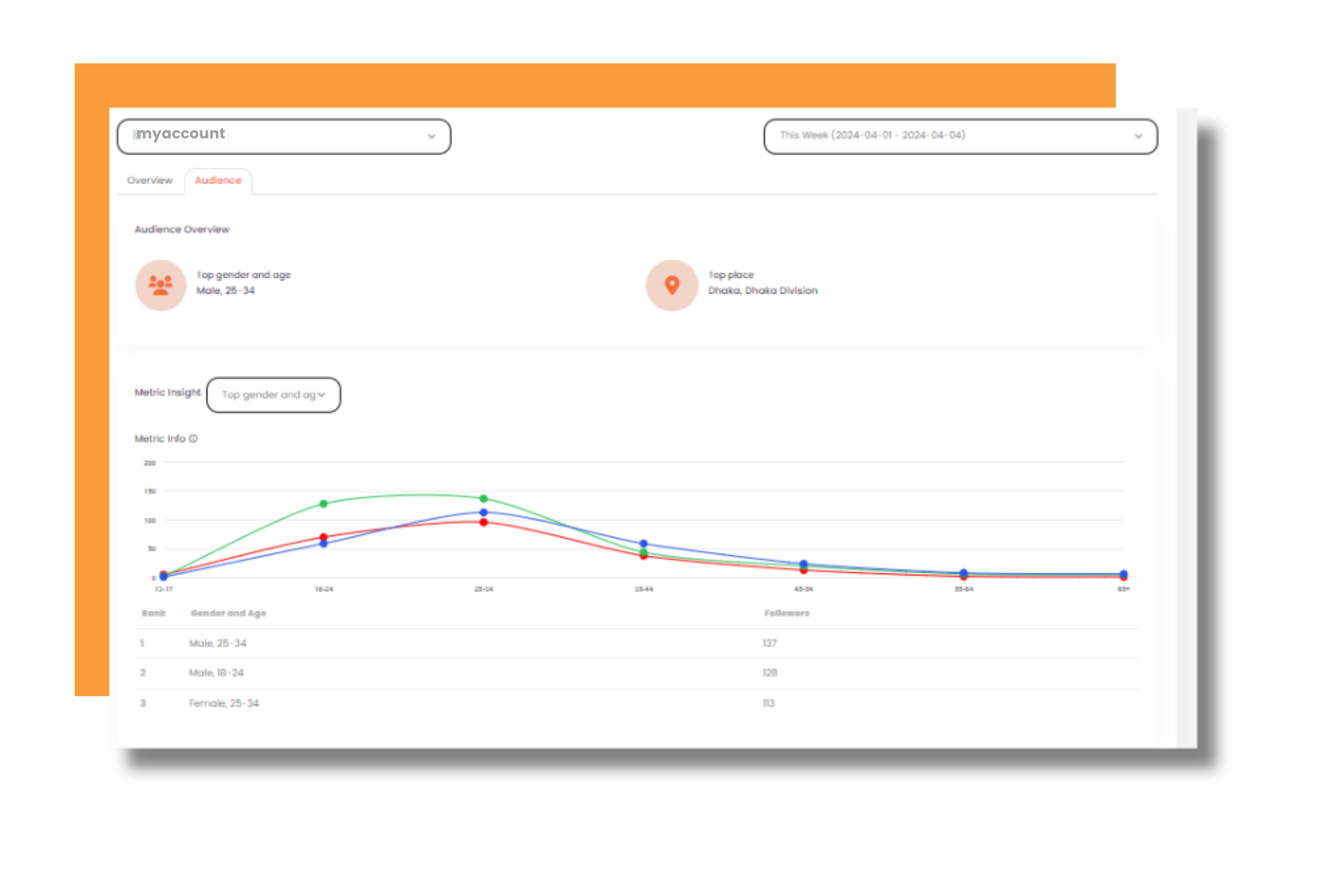Select the Audience tab
Image resolution: width=1344 pixels, height=896 pixels.
click(219, 180)
